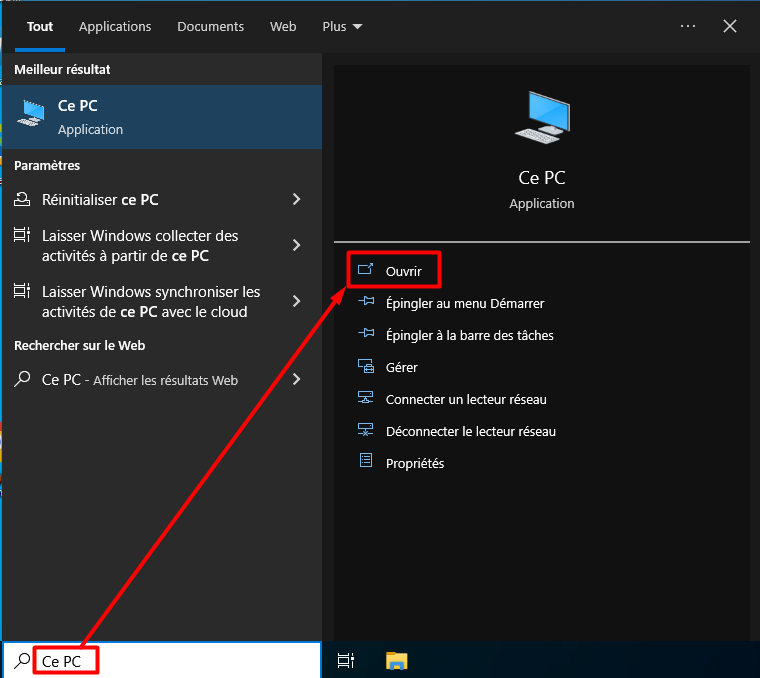Click the search magnifier icon in taskbar box

(22, 661)
